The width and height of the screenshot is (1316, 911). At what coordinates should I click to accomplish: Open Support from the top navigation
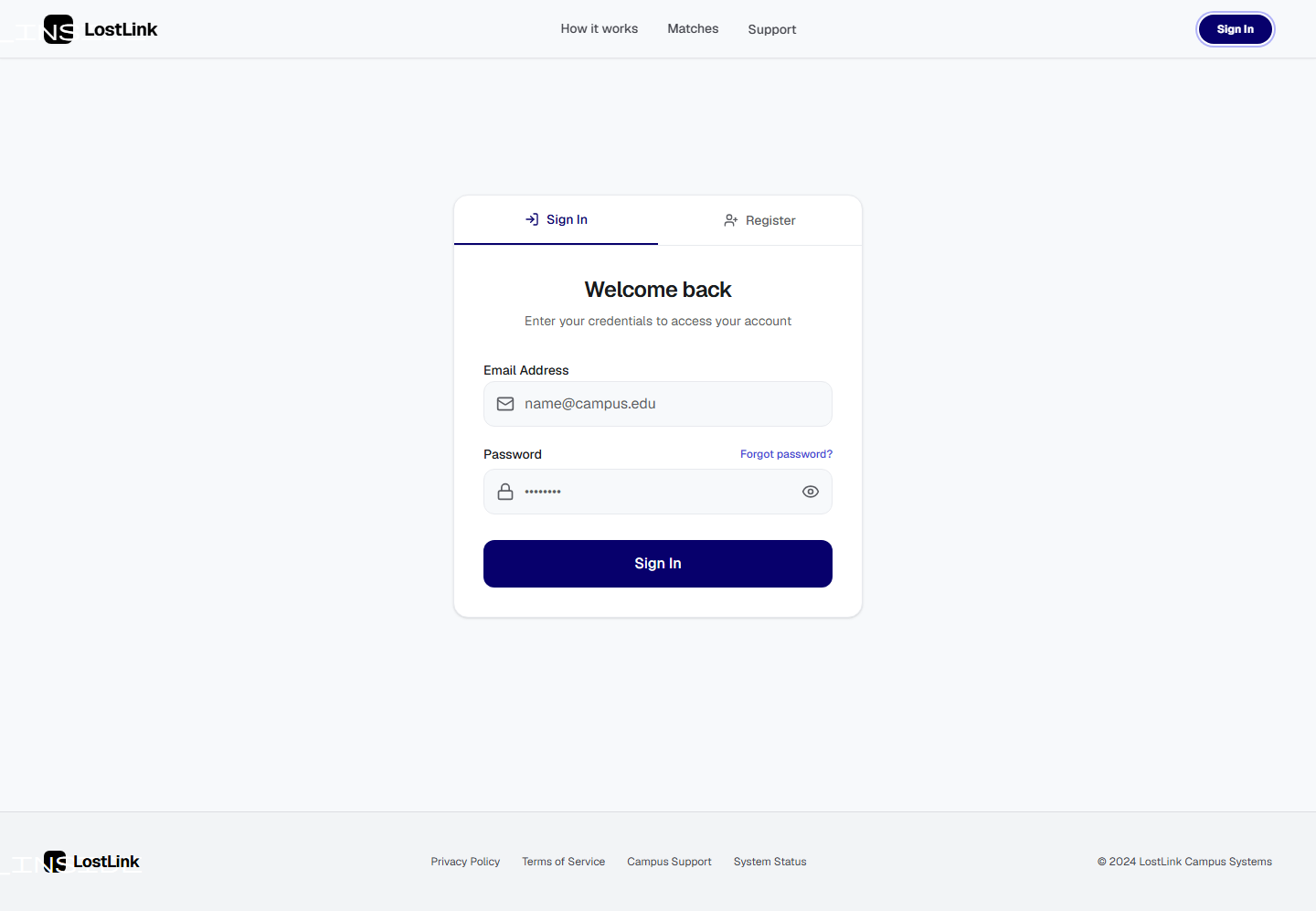click(x=772, y=29)
